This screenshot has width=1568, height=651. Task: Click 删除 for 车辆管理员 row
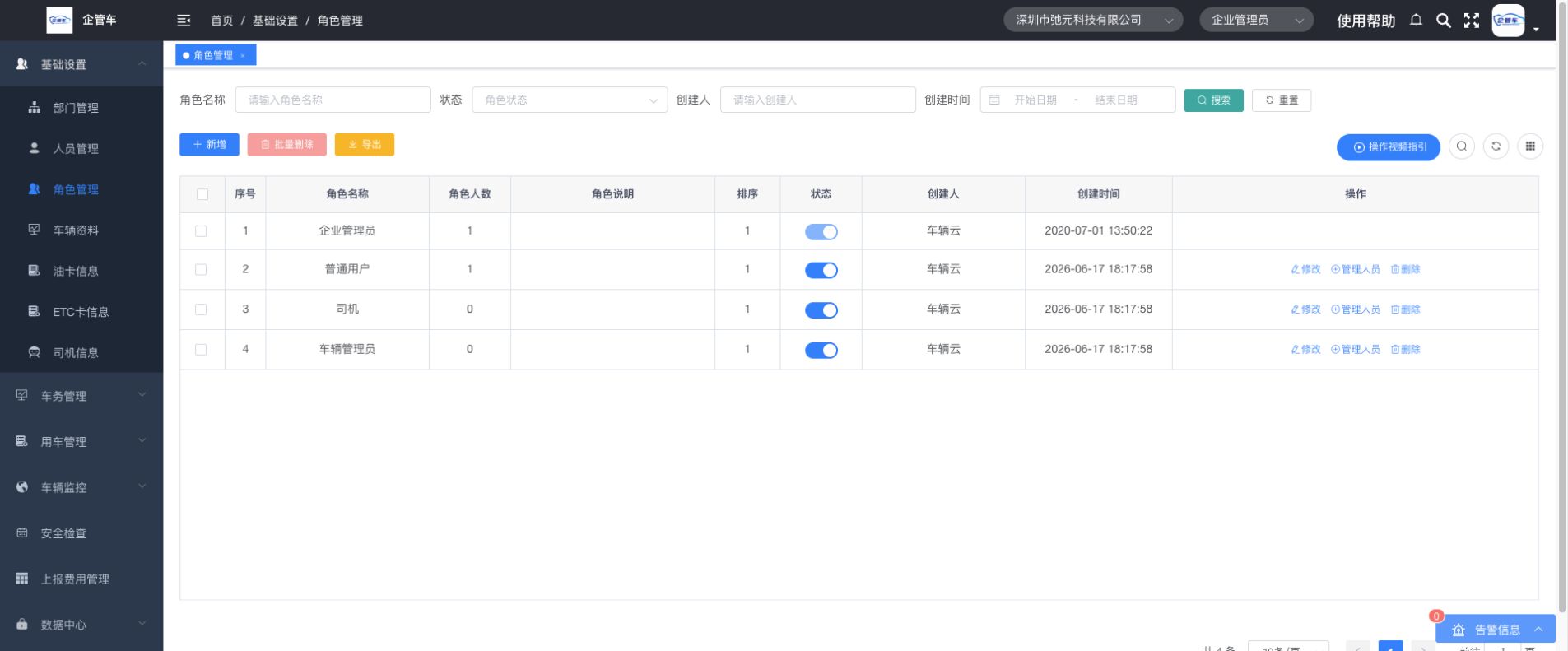[x=1406, y=350]
